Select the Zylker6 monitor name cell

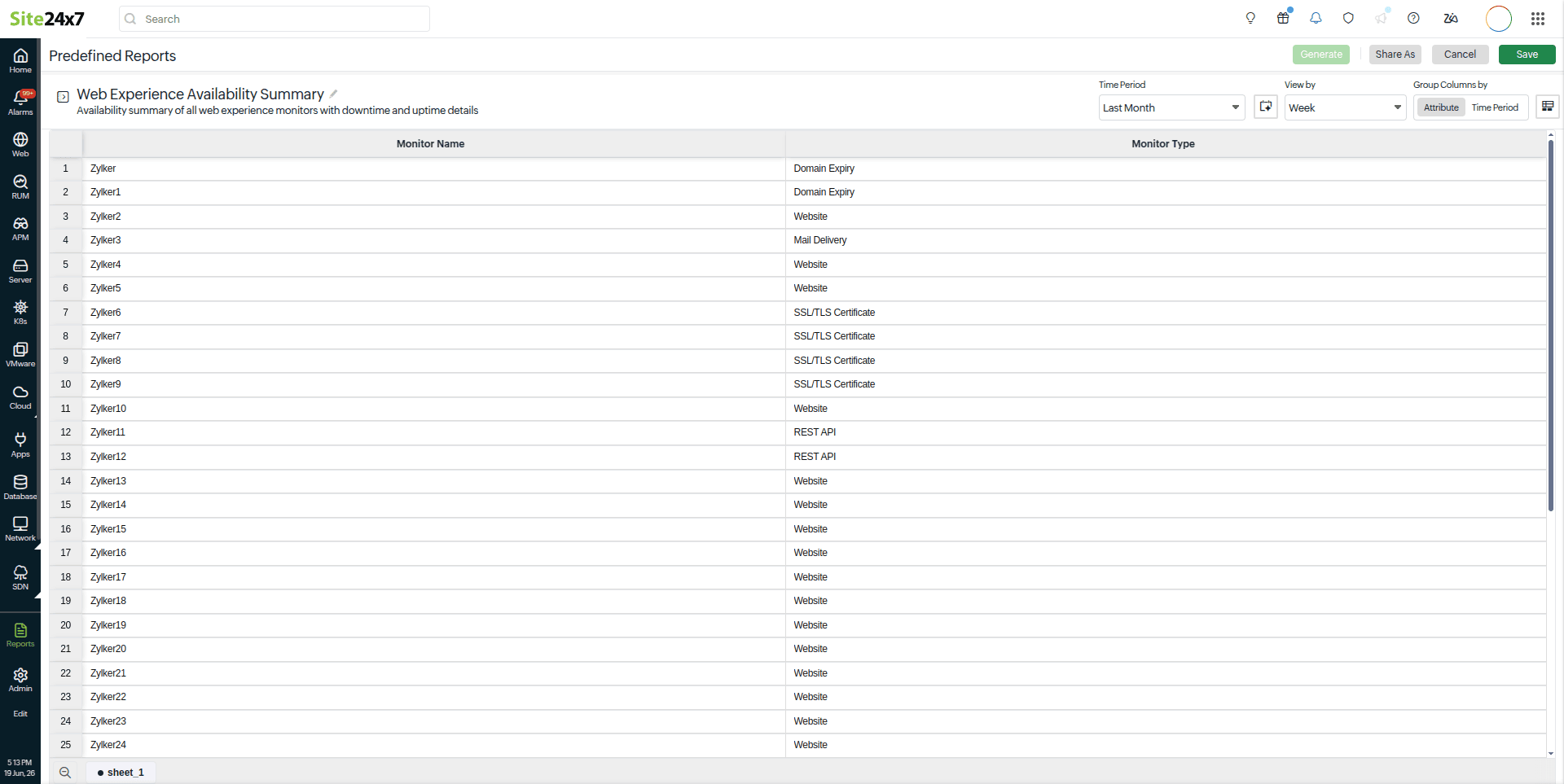433,313
